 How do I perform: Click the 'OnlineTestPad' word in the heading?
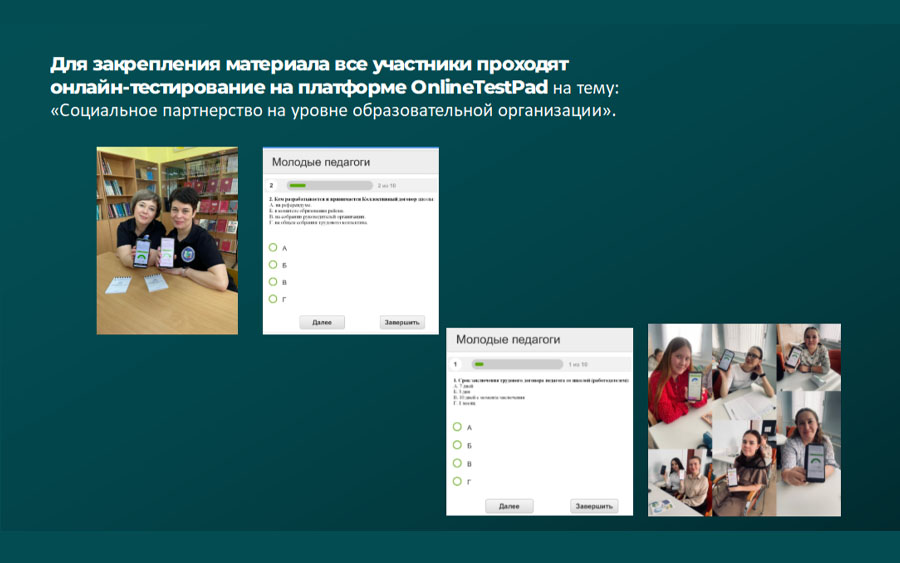tap(479, 87)
